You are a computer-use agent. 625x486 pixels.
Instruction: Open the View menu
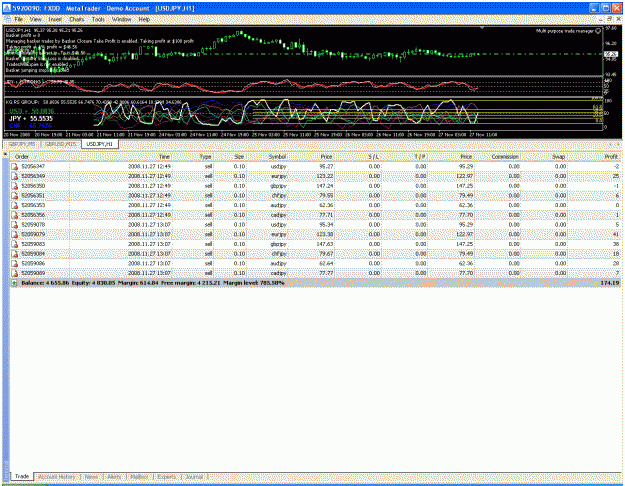point(35,19)
